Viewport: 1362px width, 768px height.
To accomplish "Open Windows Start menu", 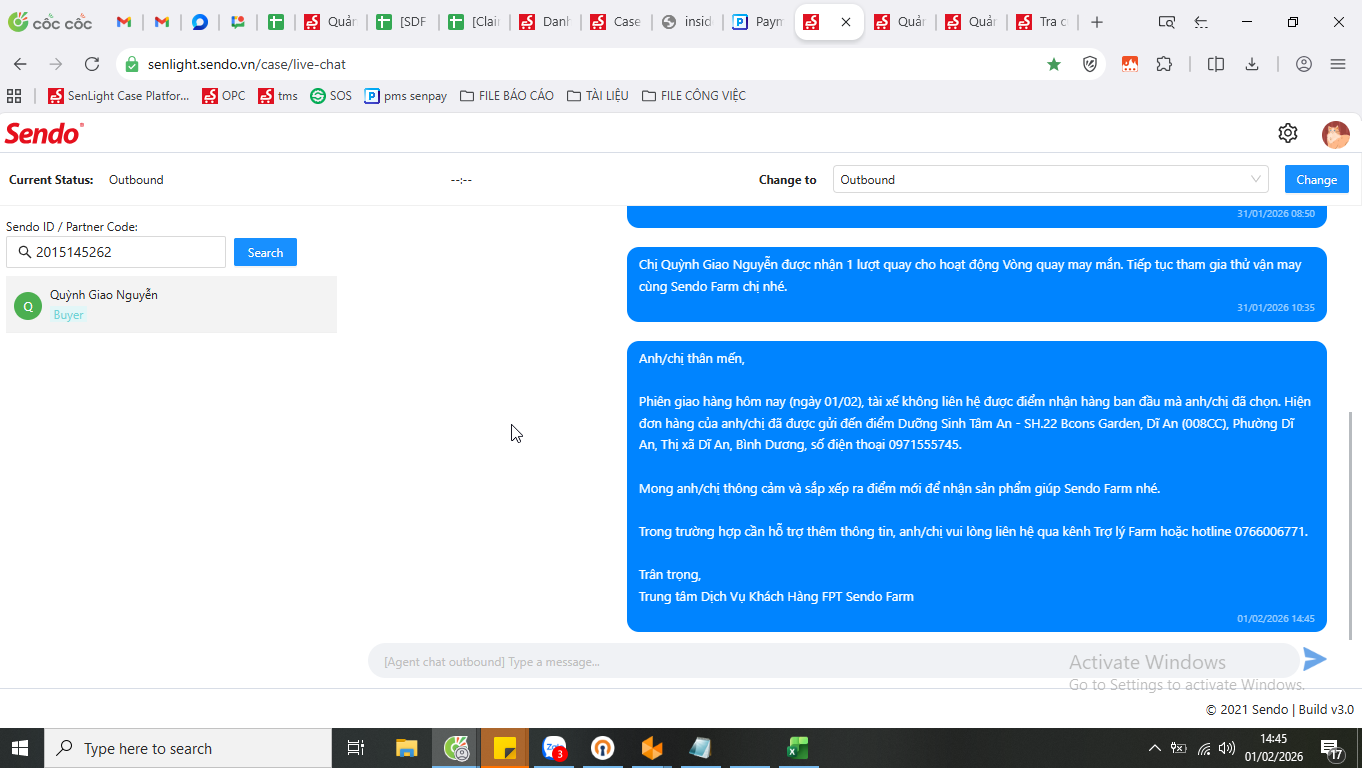I will (21, 748).
